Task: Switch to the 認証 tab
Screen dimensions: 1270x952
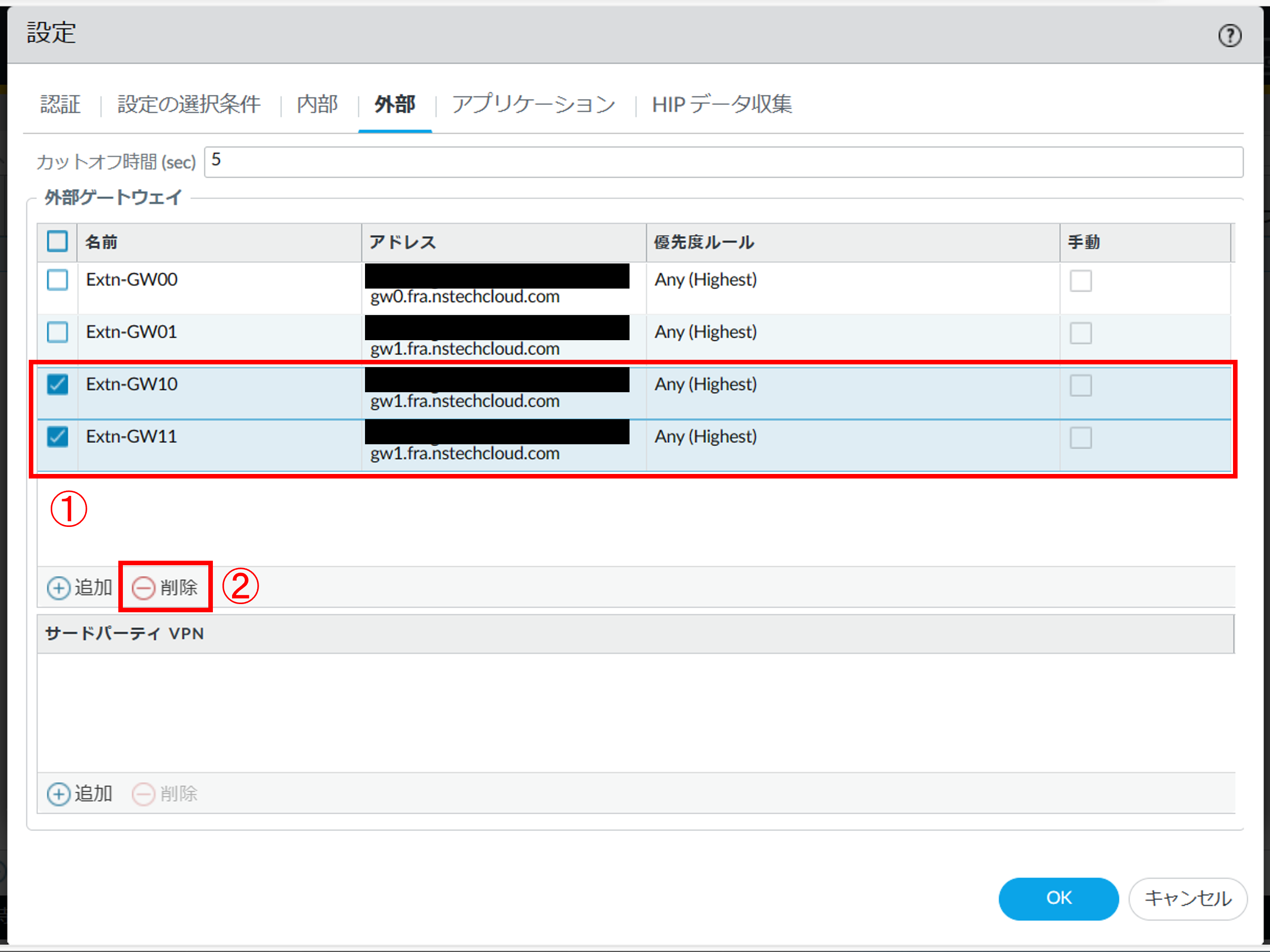Action: point(60,105)
